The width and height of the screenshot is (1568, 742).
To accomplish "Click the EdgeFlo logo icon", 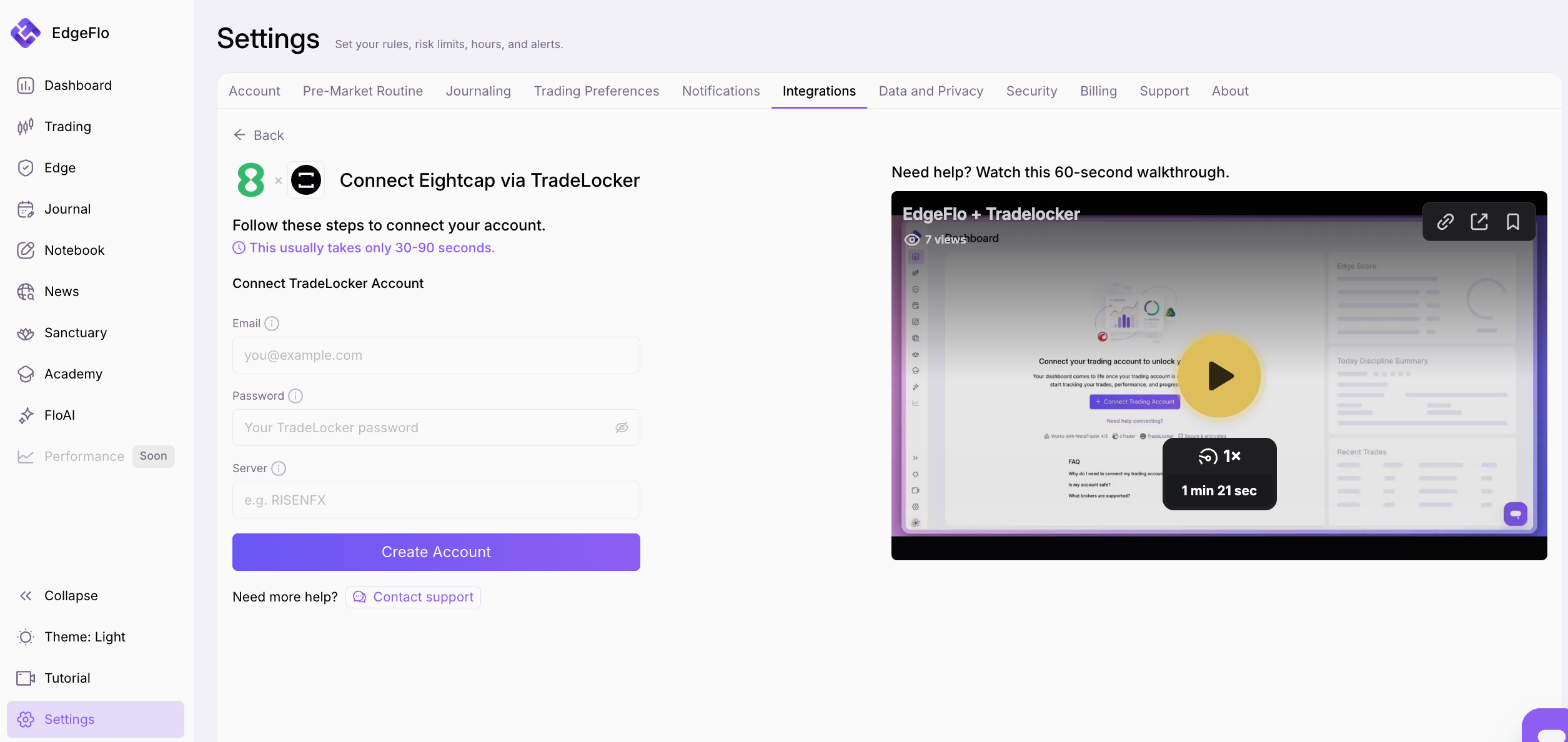I will coord(26,32).
